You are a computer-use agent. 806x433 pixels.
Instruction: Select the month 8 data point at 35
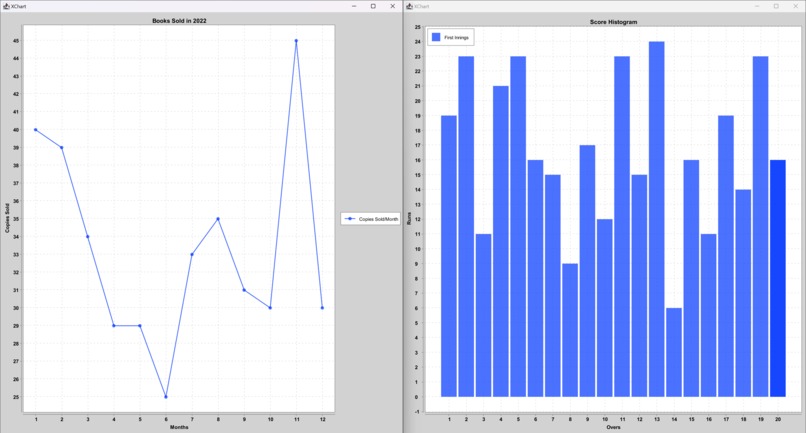(218, 219)
